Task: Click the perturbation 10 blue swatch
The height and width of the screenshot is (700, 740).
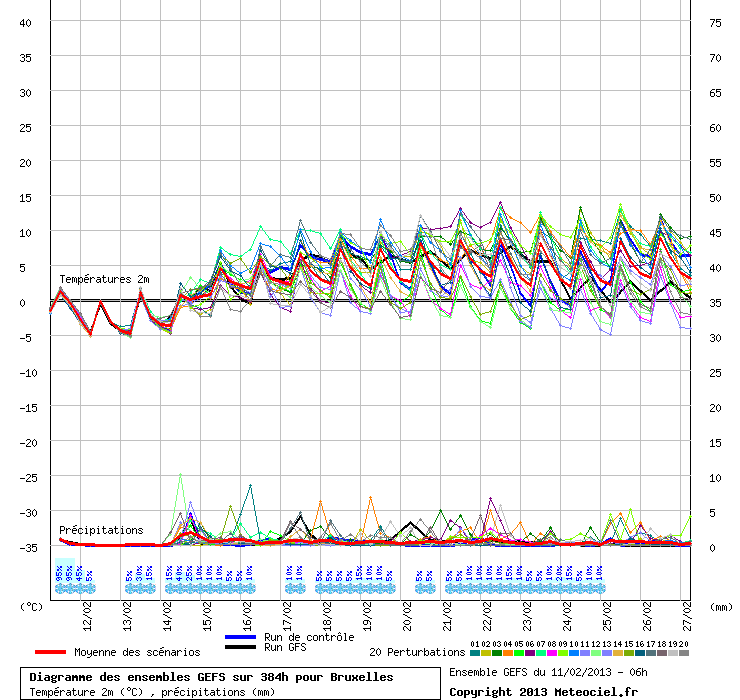Action: [574, 653]
